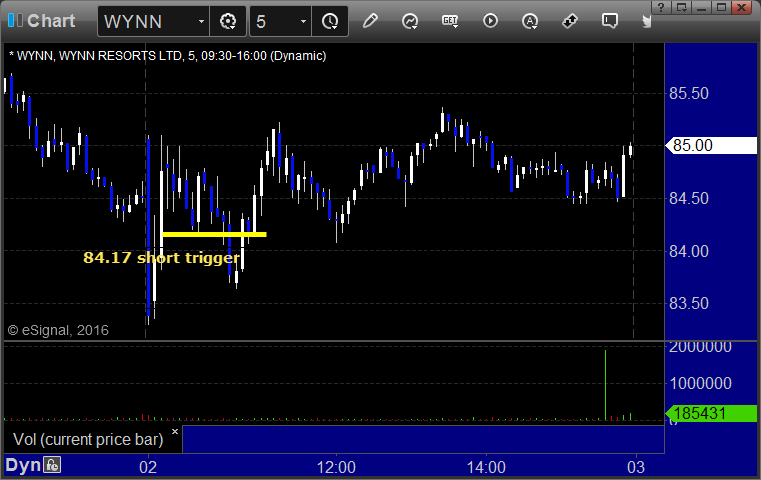Click the Dyn label at bottom left
The image size is (761, 480).
23,465
